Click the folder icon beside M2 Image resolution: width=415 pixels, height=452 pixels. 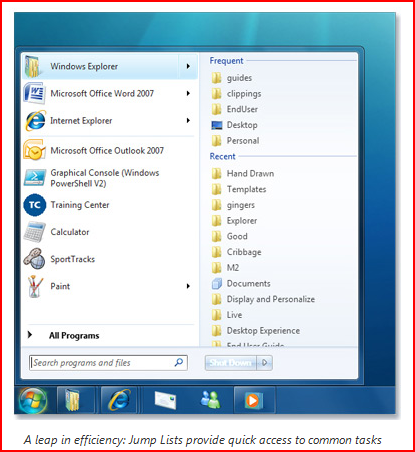pos(216,268)
